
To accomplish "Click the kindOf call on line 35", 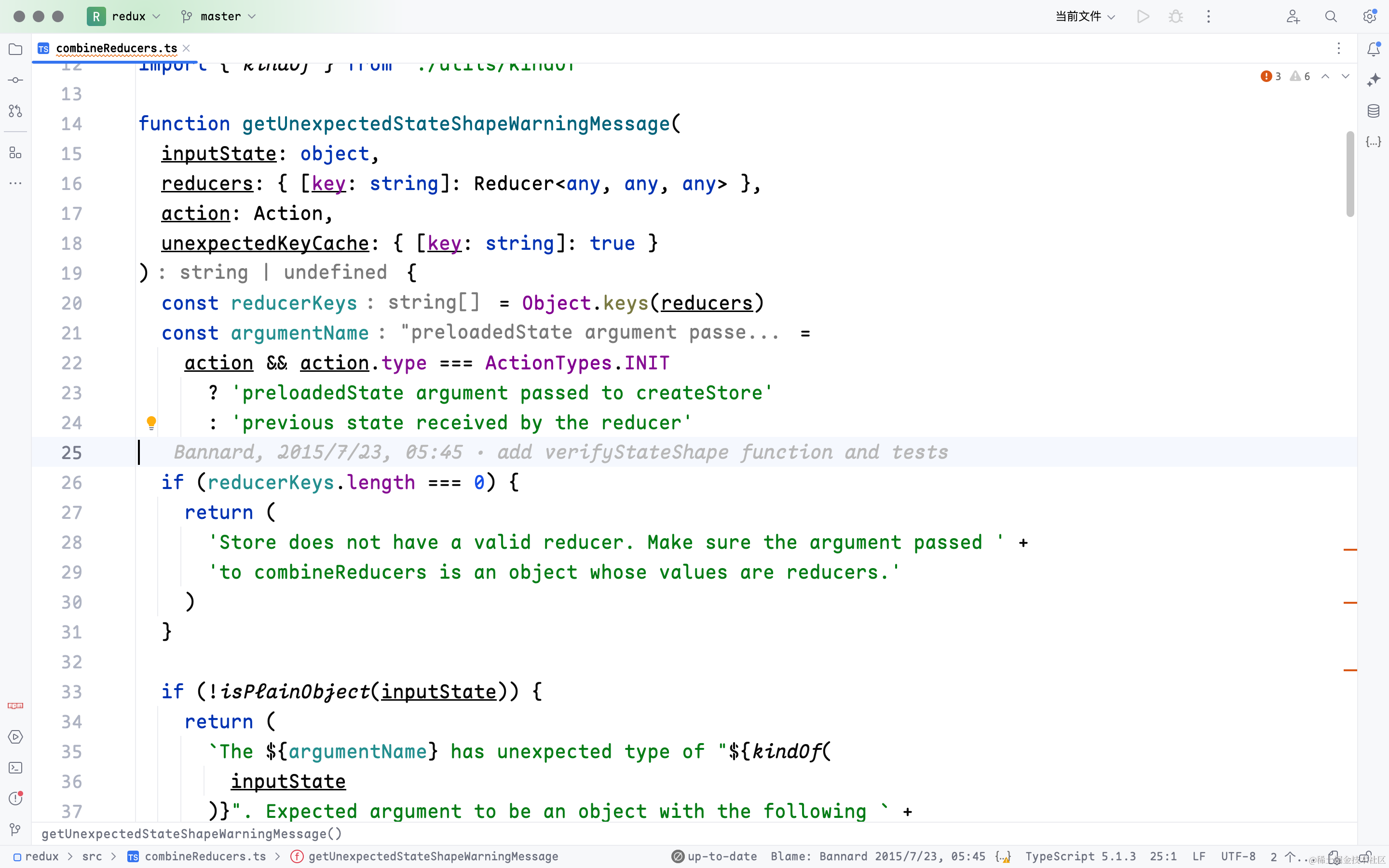I will click(x=787, y=751).
